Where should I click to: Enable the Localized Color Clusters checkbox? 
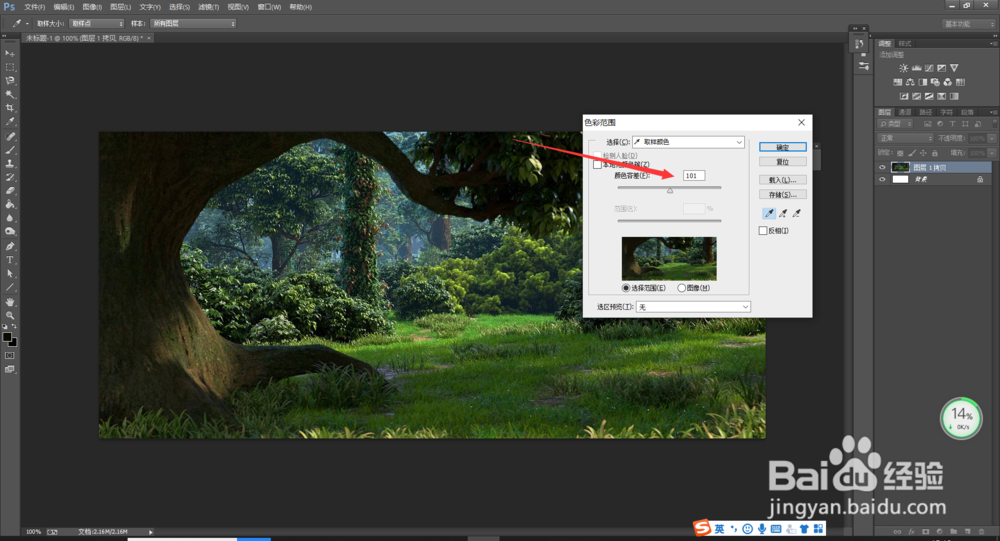597,165
